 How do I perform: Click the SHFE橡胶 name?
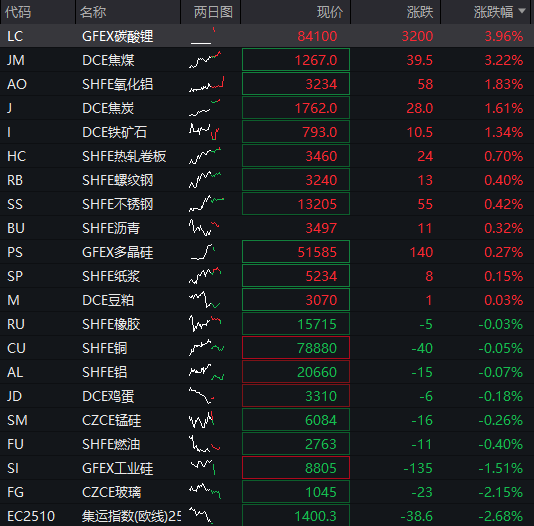tap(111, 324)
